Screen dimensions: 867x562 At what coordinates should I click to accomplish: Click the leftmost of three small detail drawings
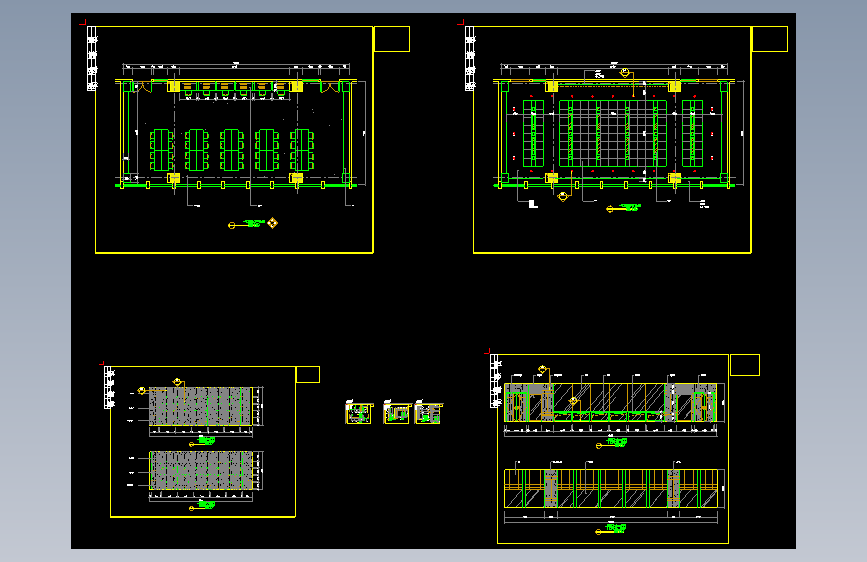(359, 413)
